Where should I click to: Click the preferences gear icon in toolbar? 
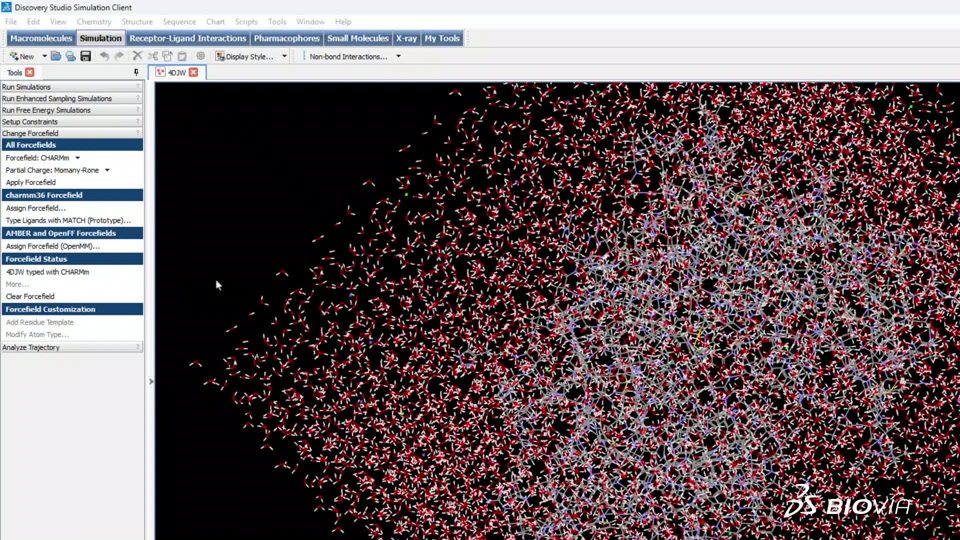click(x=201, y=56)
